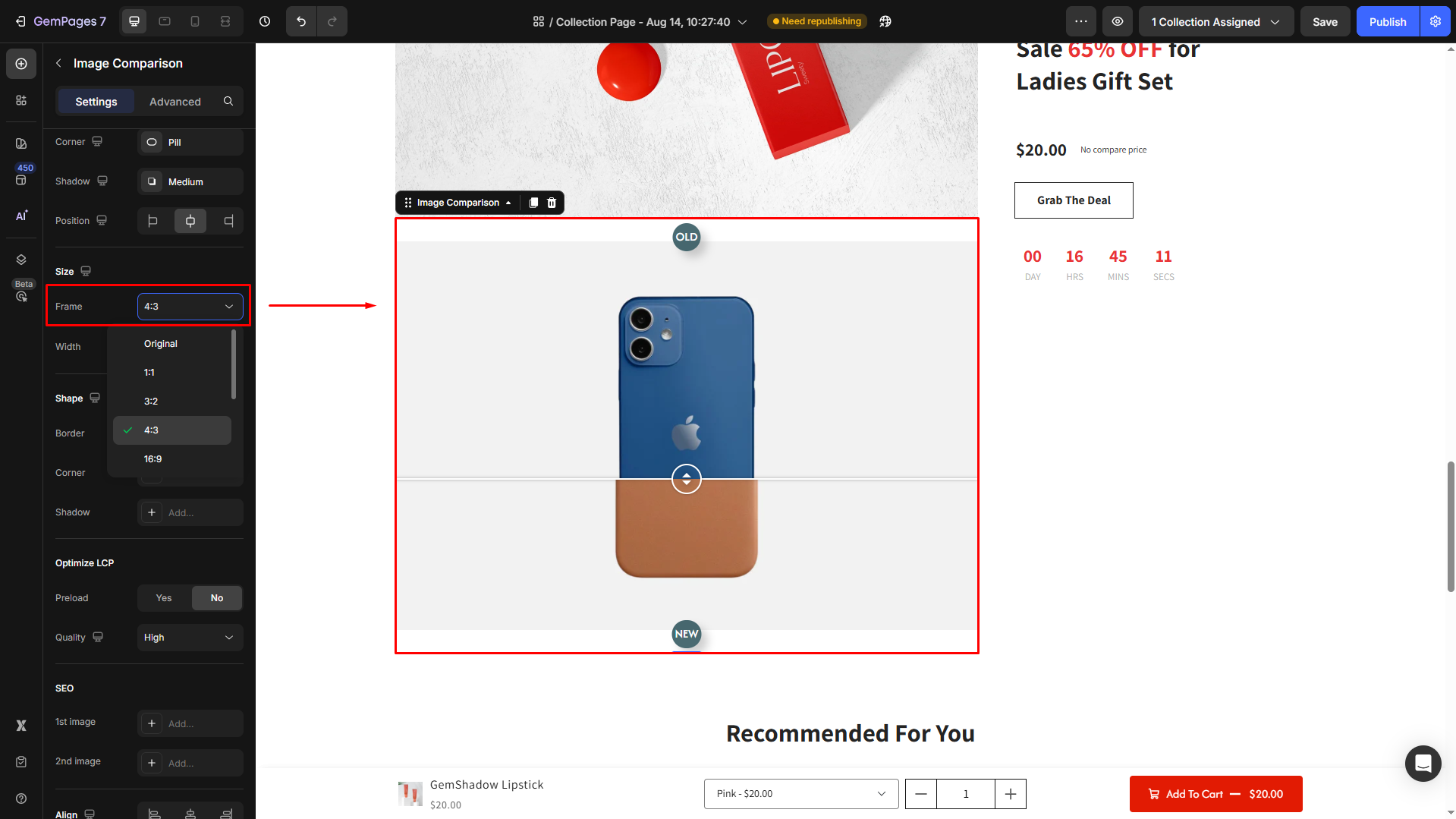Image resolution: width=1456 pixels, height=819 pixels.
Task: Click Grab The Deal button
Action: click(1074, 200)
